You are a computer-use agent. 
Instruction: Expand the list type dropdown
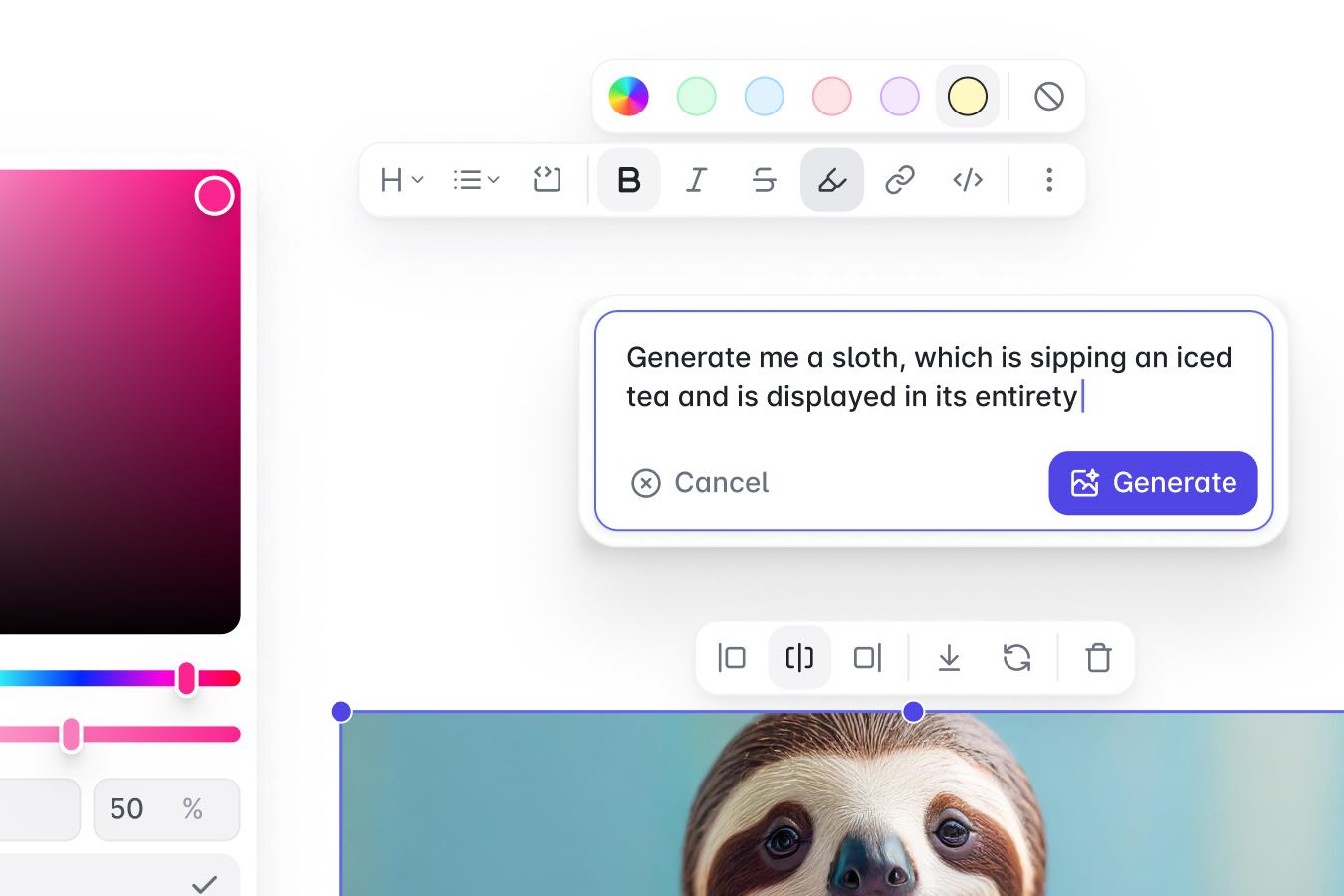tap(476, 180)
